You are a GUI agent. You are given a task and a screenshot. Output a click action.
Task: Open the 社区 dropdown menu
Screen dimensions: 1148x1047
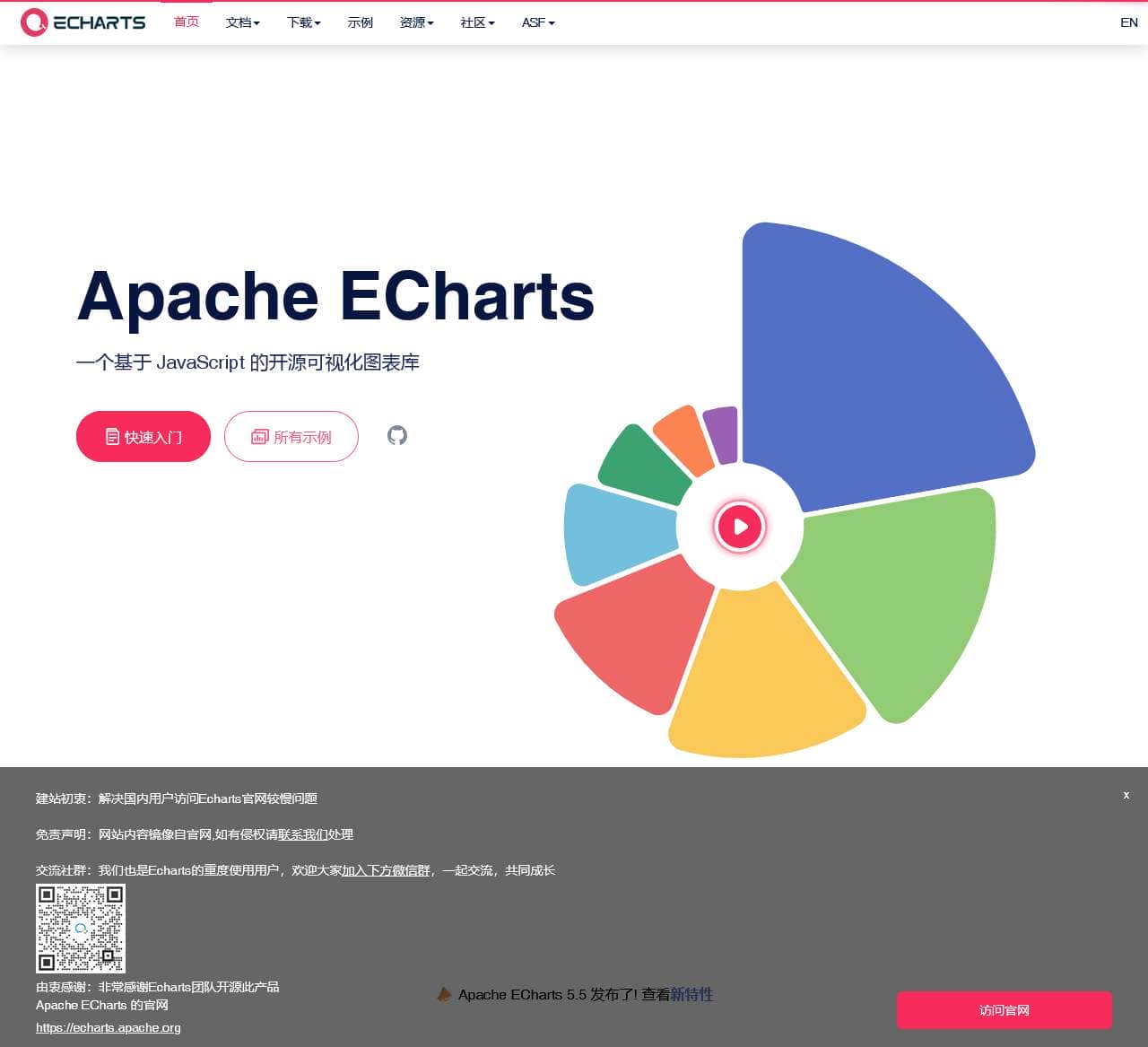point(475,22)
